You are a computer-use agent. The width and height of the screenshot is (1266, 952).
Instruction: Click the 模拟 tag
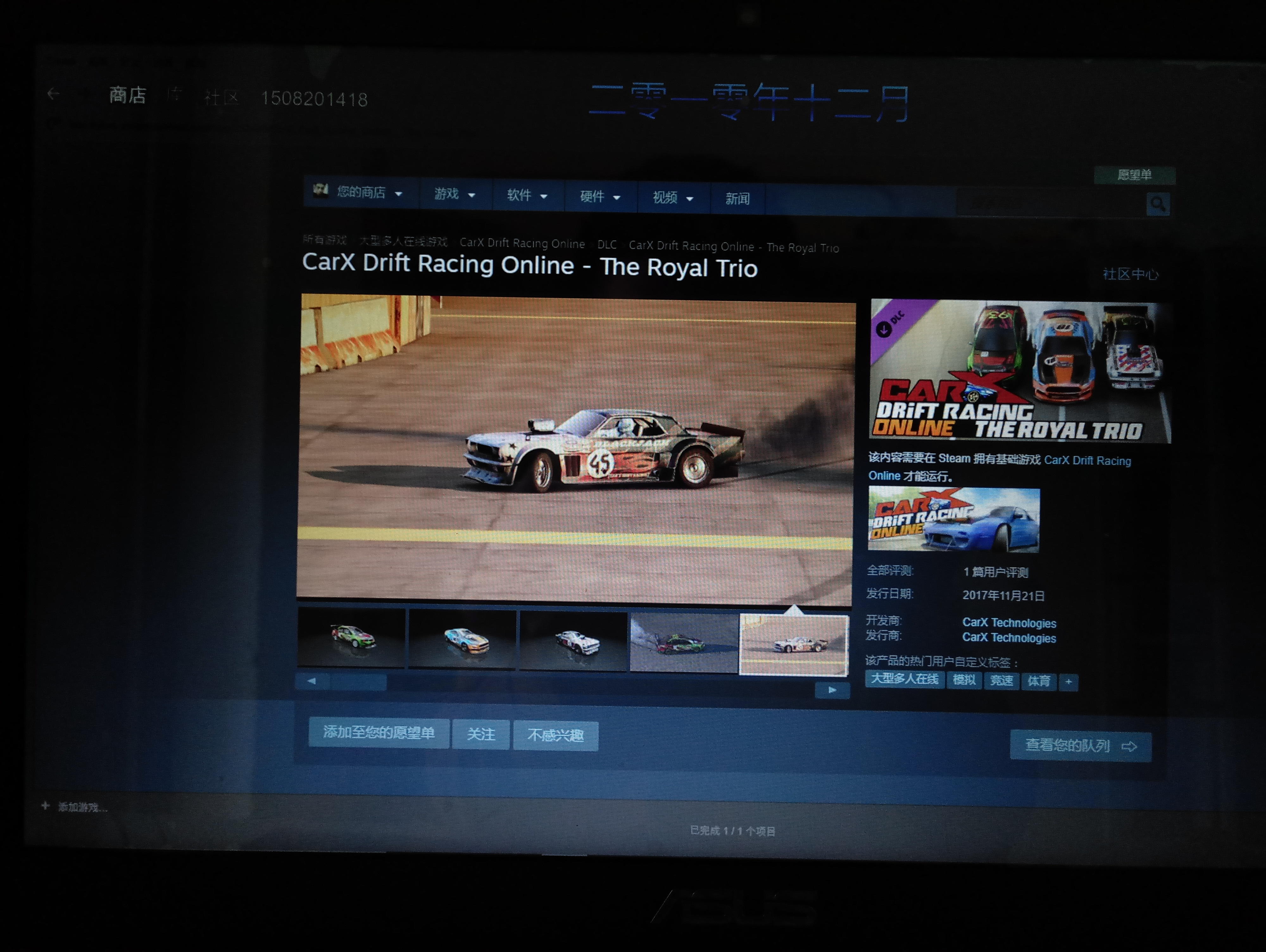(964, 680)
